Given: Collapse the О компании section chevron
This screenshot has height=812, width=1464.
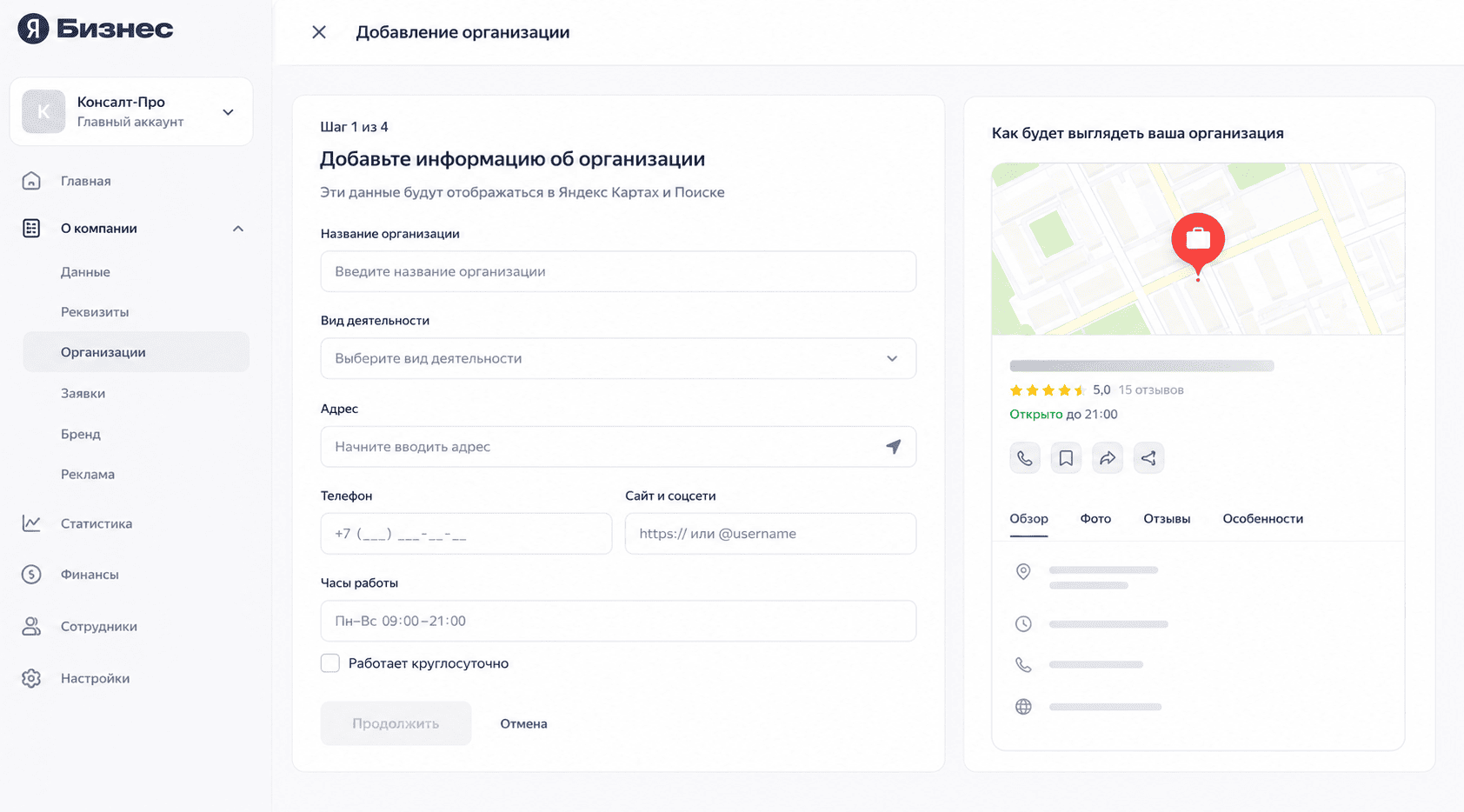Looking at the screenshot, I should [238, 229].
